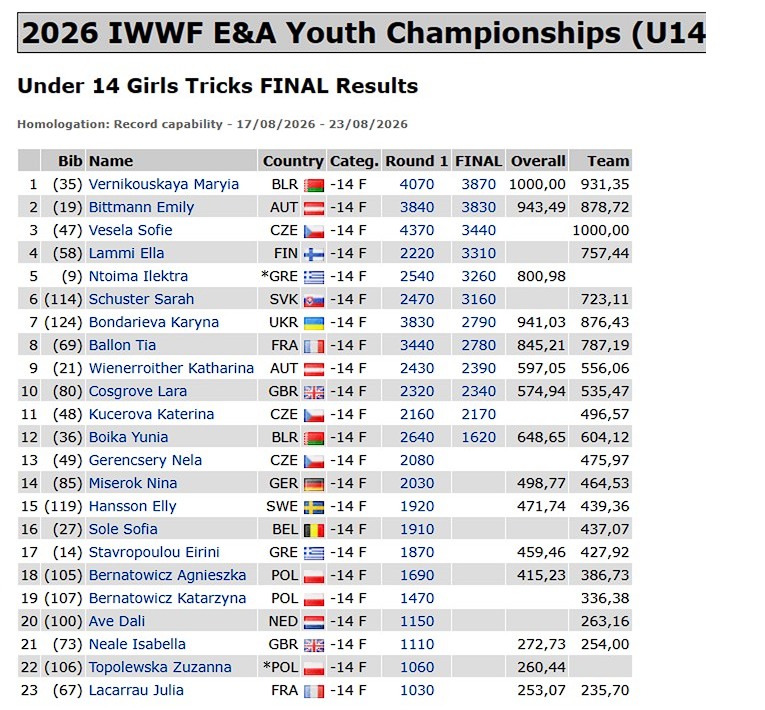
Task: Click the German flag in Miserok Nina row
Action: click(314, 484)
